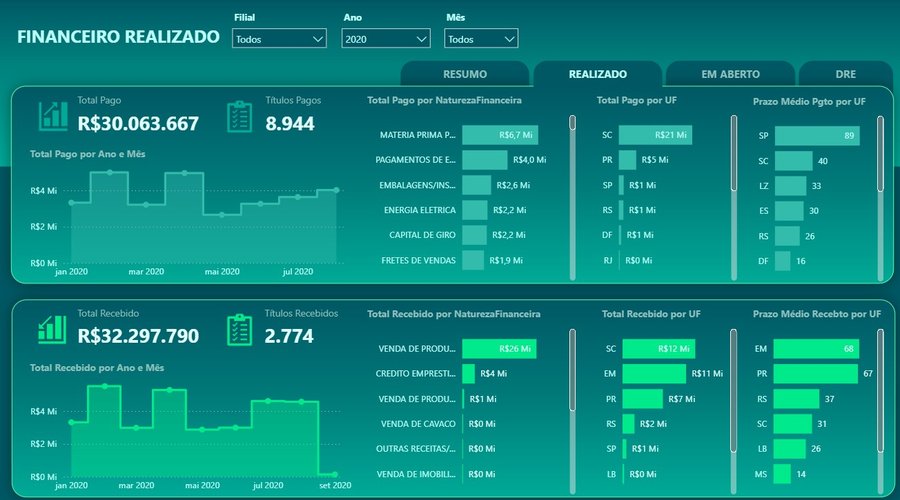The image size is (900, 500).
Task: Click the VENDA DE PRODU... R$26 Mi bar
Action: [499, 348]
